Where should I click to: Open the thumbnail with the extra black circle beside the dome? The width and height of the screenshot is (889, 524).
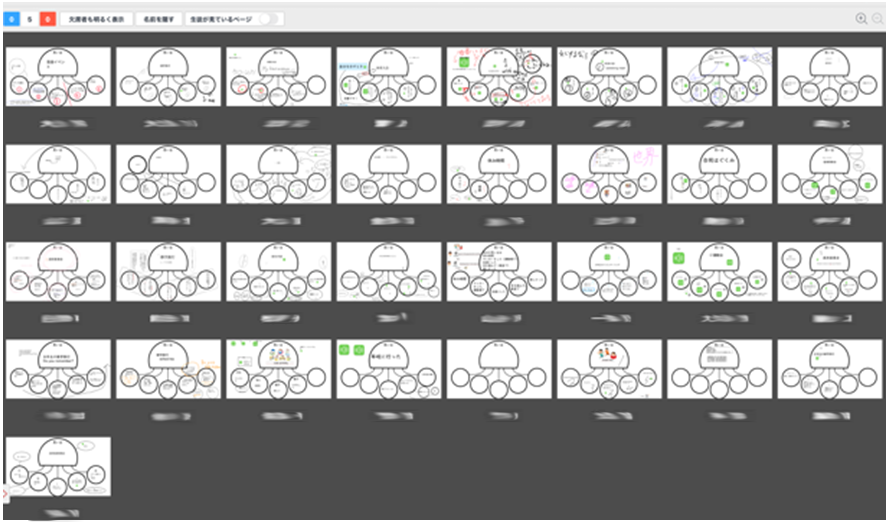point(168,174)
